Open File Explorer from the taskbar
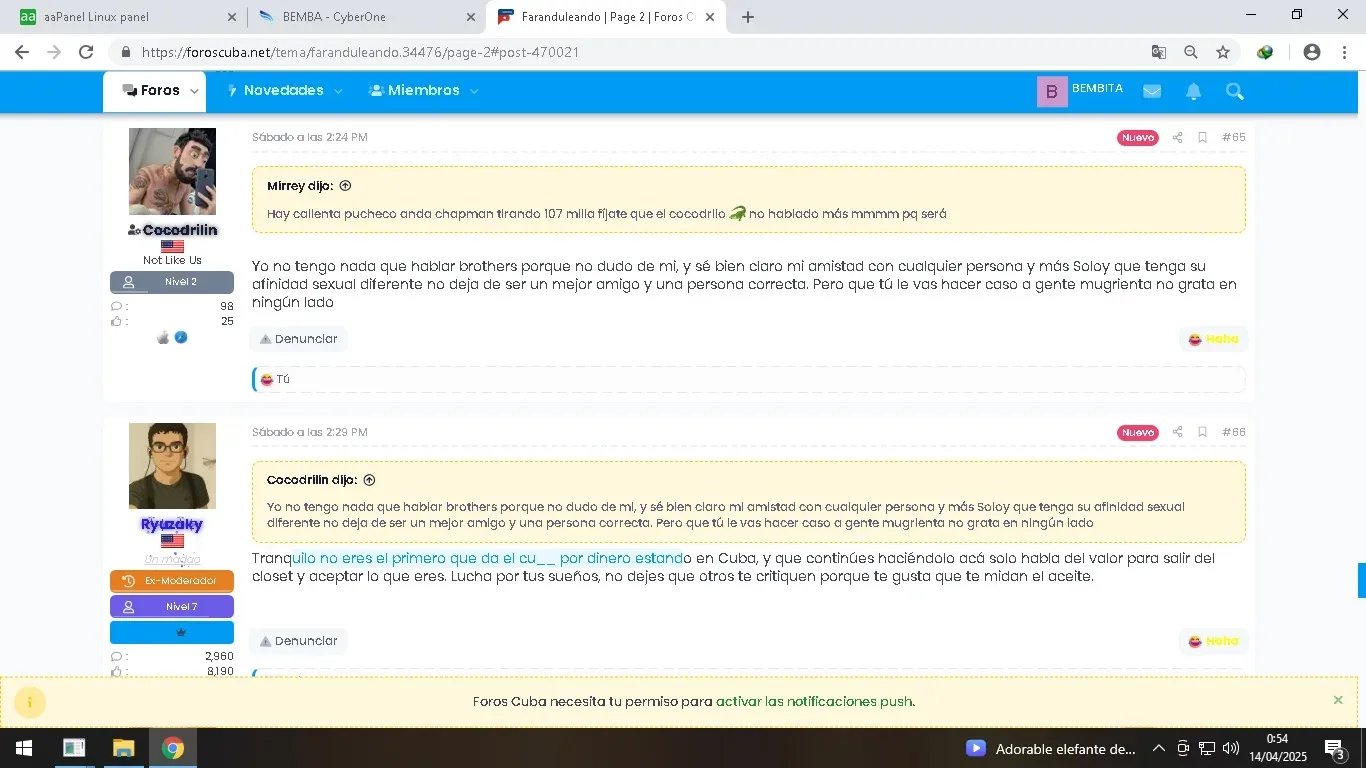 coord(123,748)
